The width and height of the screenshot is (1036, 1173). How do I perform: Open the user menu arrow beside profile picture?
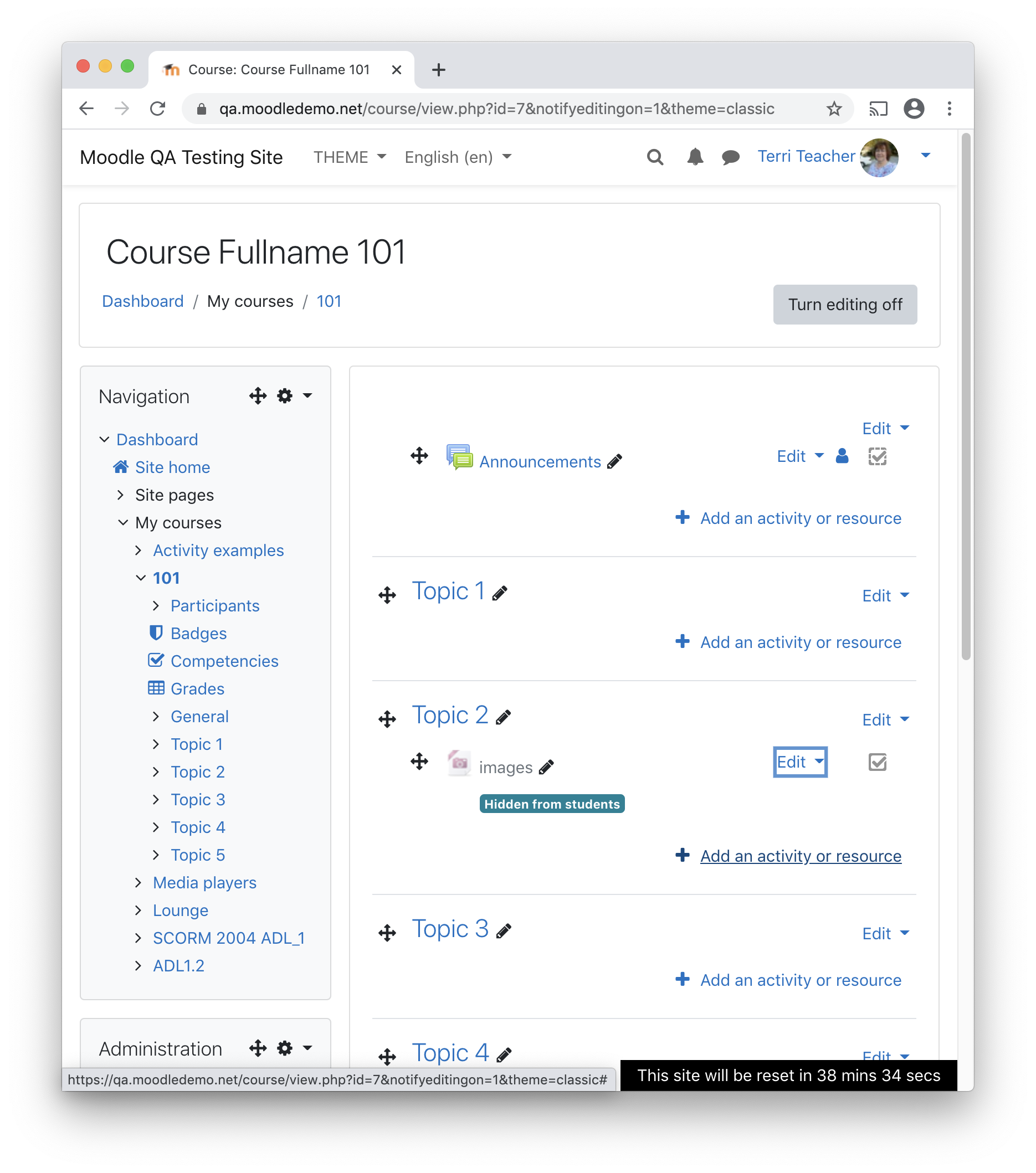(x=925, y=156)
